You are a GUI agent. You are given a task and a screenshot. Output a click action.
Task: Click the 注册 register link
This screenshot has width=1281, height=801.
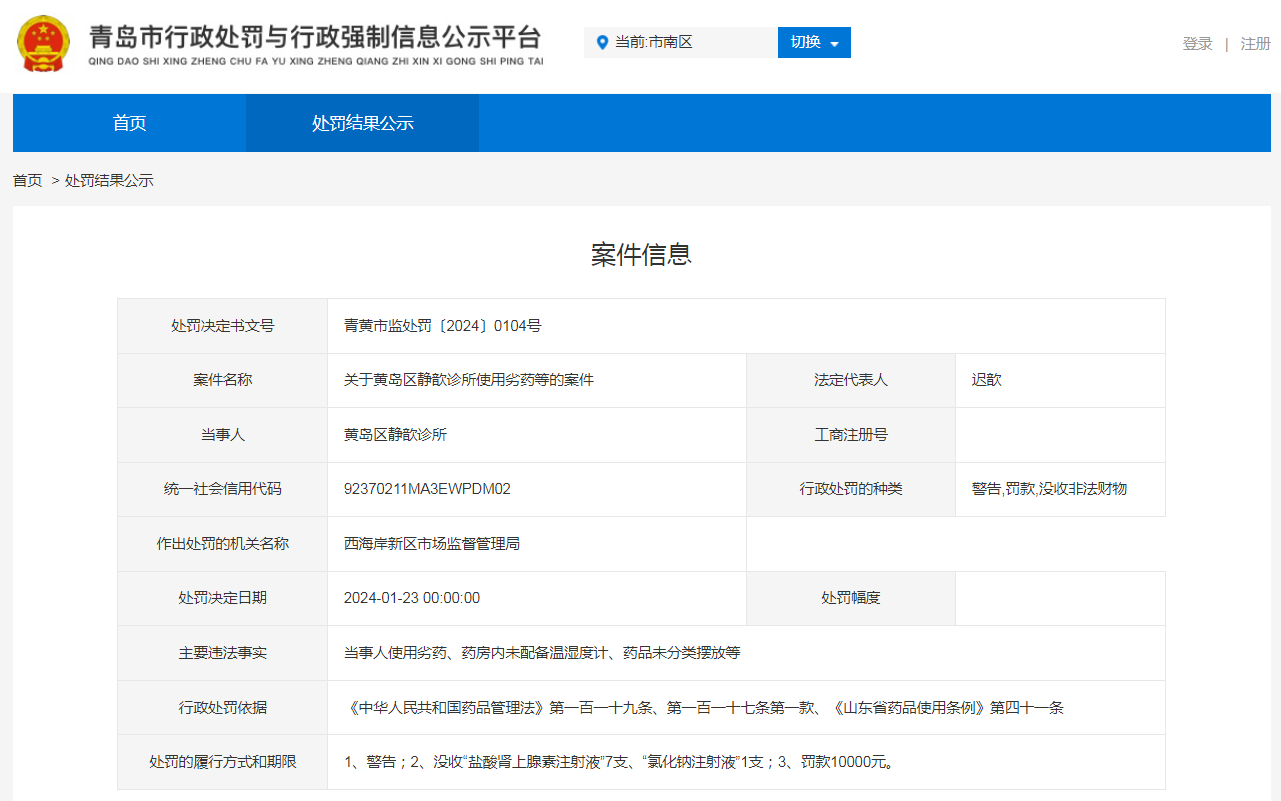(1255, 44)
